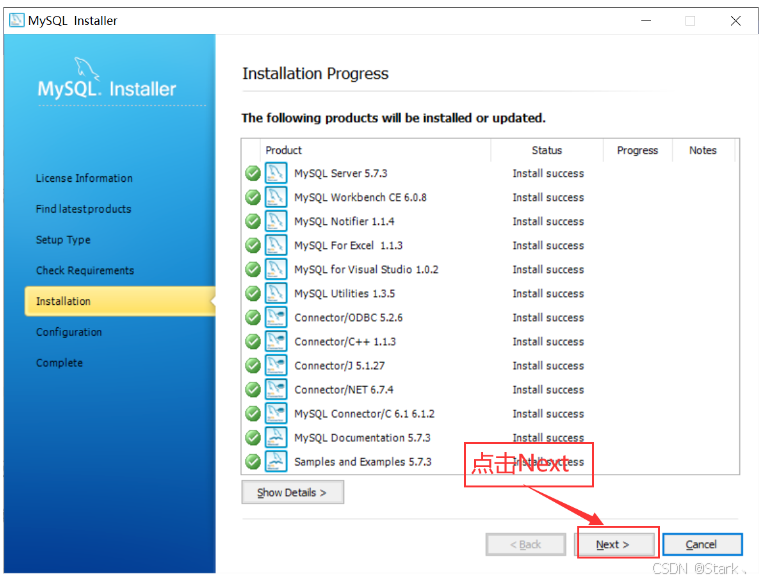
Task: Click the Connector/ODBC 5.2.6 product icon
Action: point(276,317)
